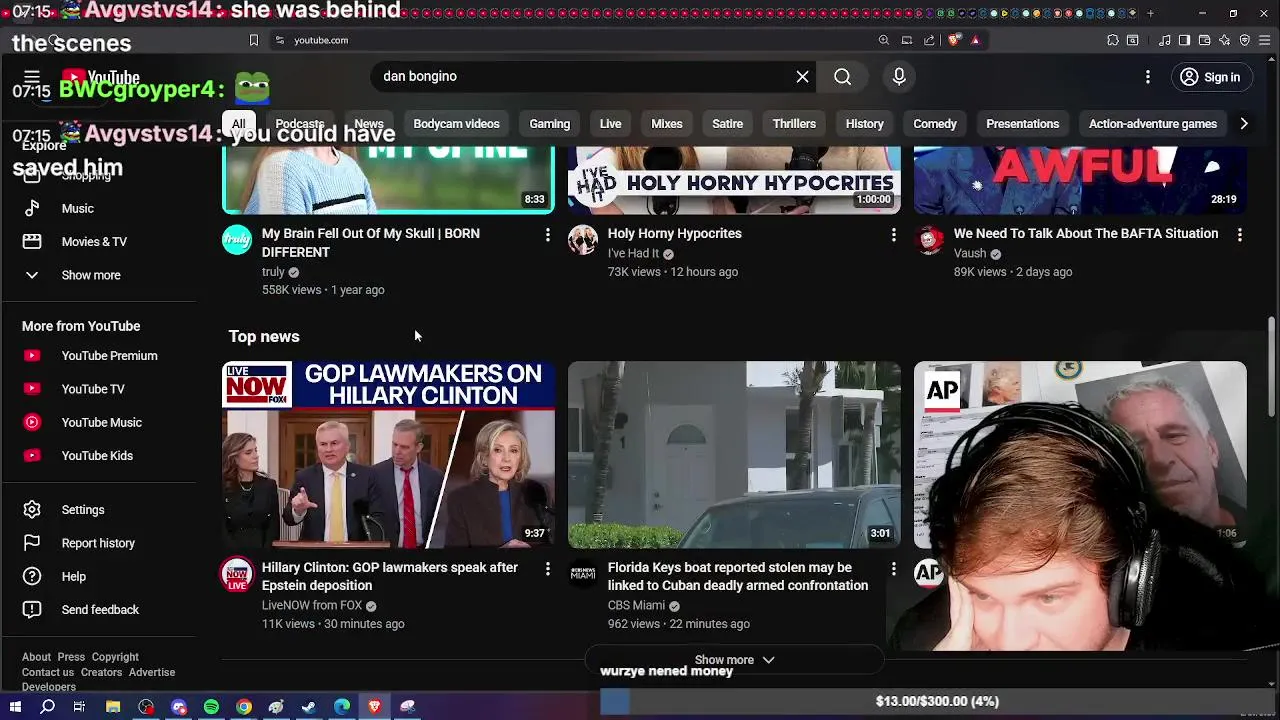Open We Need To Talk About BAFTA video title
1280x720 pixels.
click(x=1086, y=234)
